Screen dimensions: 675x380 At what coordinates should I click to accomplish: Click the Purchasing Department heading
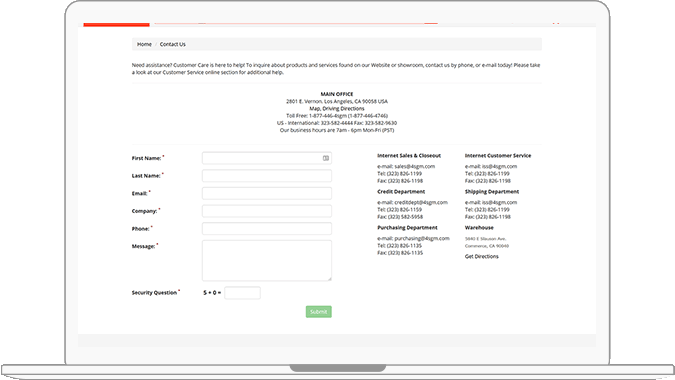click(407, 228)
